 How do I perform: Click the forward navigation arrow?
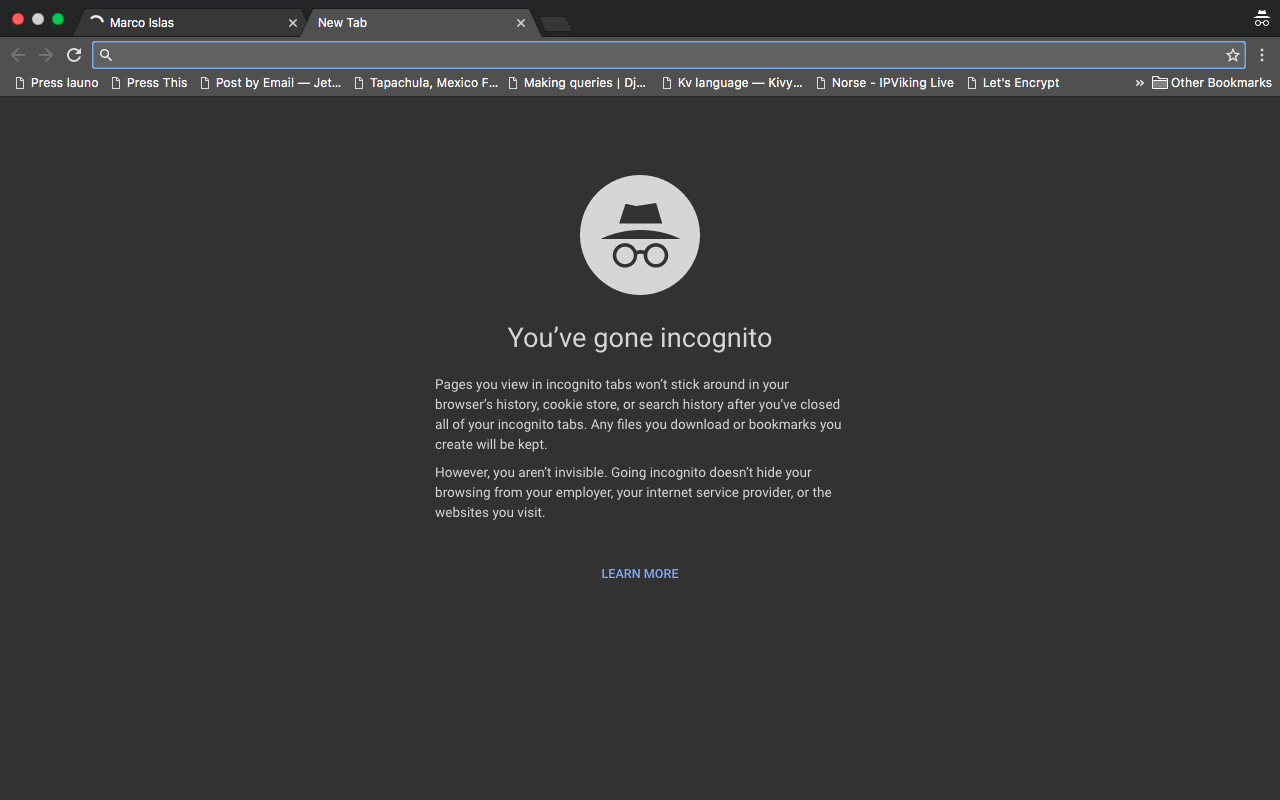click(x=46, y=55)
